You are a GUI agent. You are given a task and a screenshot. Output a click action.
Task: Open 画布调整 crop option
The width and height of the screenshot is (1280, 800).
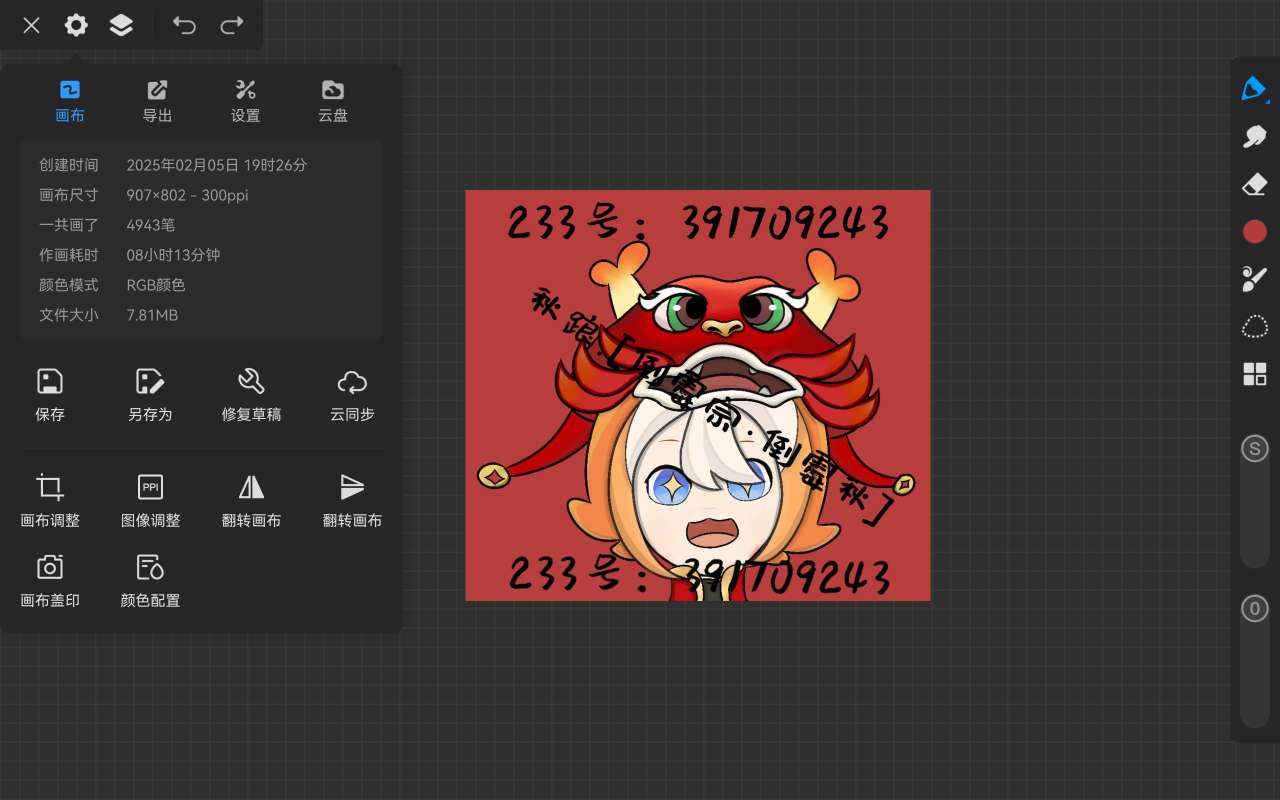[50, 499]
